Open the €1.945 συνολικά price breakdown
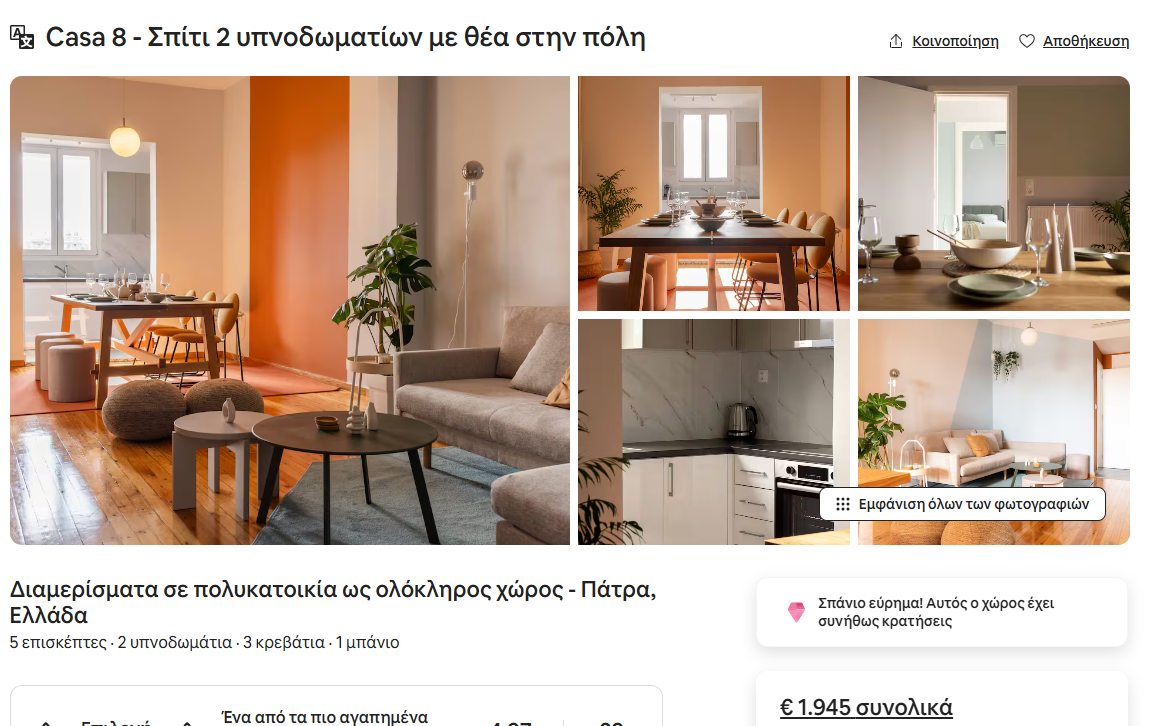 [x=866, y=708]
